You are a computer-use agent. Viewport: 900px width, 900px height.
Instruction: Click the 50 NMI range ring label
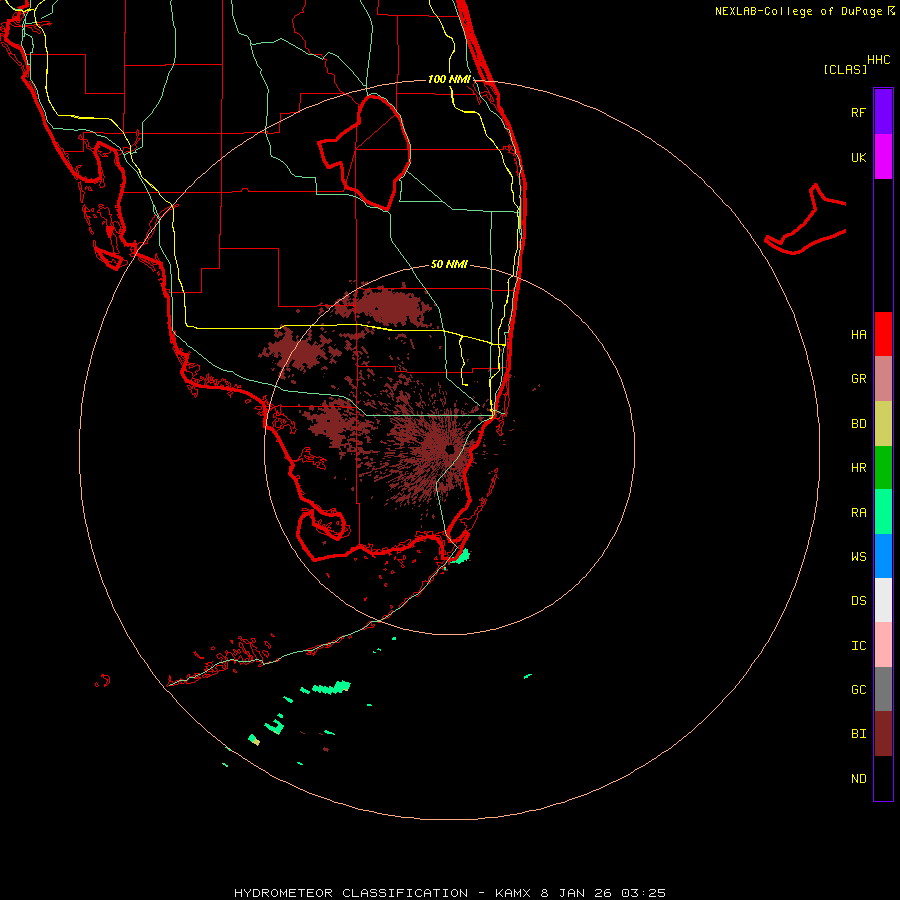click(x=449, y=264)
